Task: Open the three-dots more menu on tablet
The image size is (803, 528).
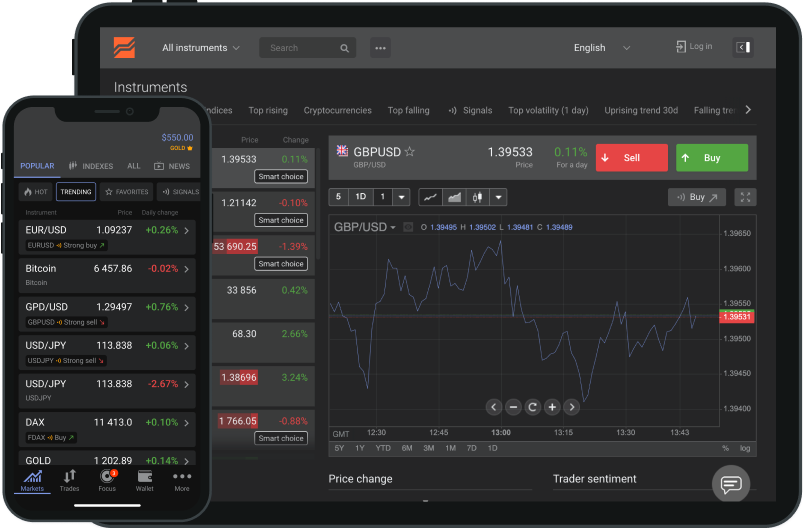Action: click(x=380, y=48)
